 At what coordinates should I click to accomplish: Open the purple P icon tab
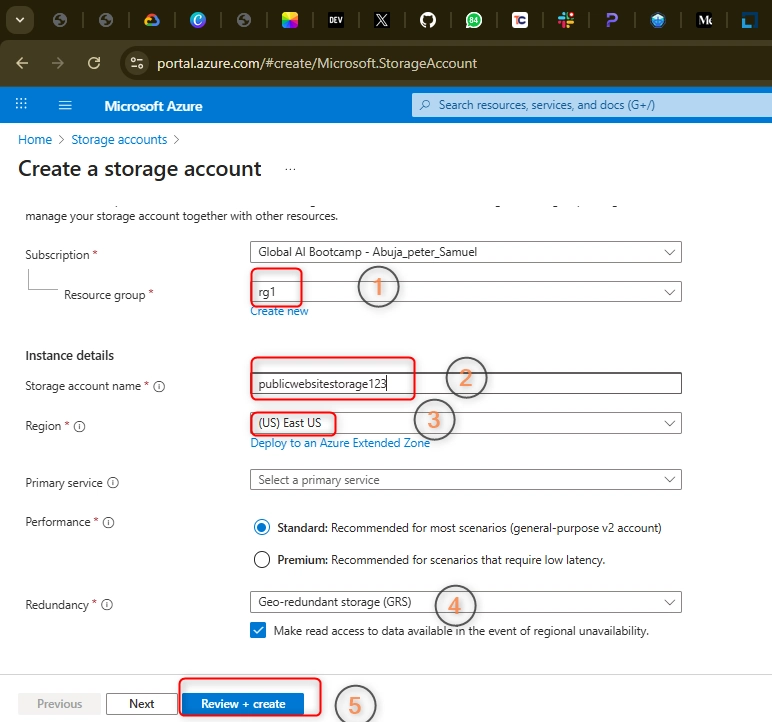pyautogui.click(x=611, y=20)
